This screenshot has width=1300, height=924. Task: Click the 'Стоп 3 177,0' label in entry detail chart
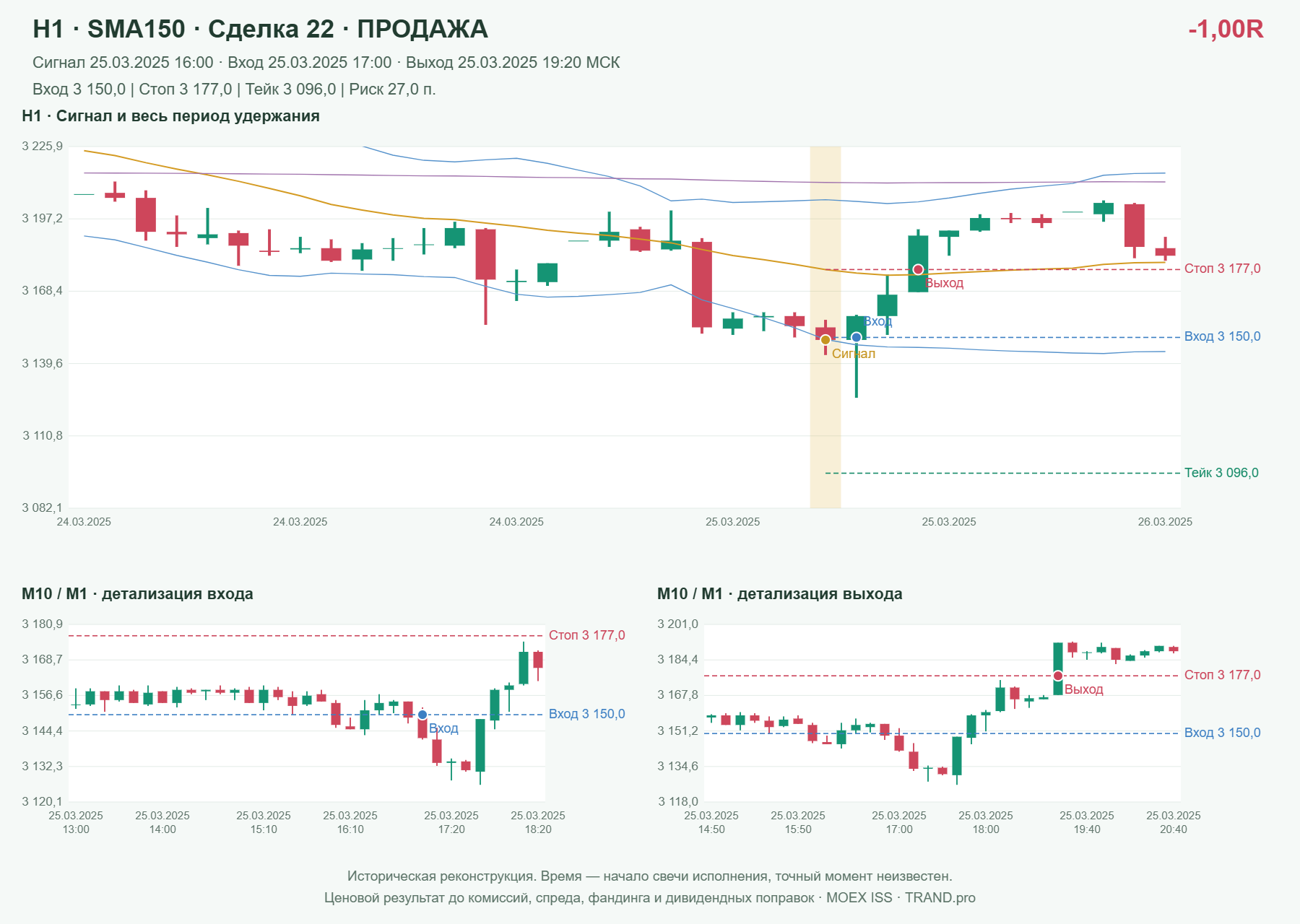(586, 635)
